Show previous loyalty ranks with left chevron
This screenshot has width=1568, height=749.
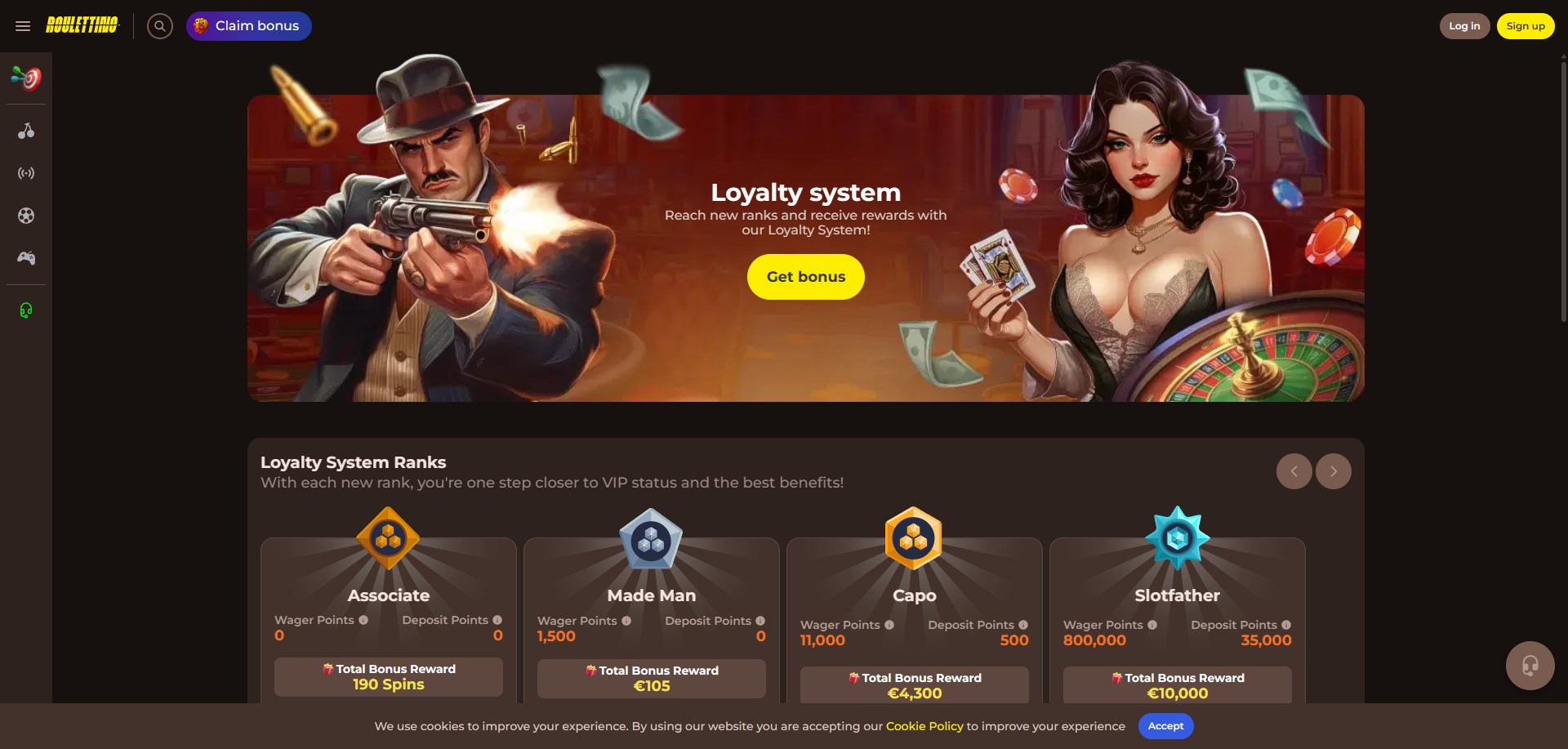click(x=1294, y=471)
